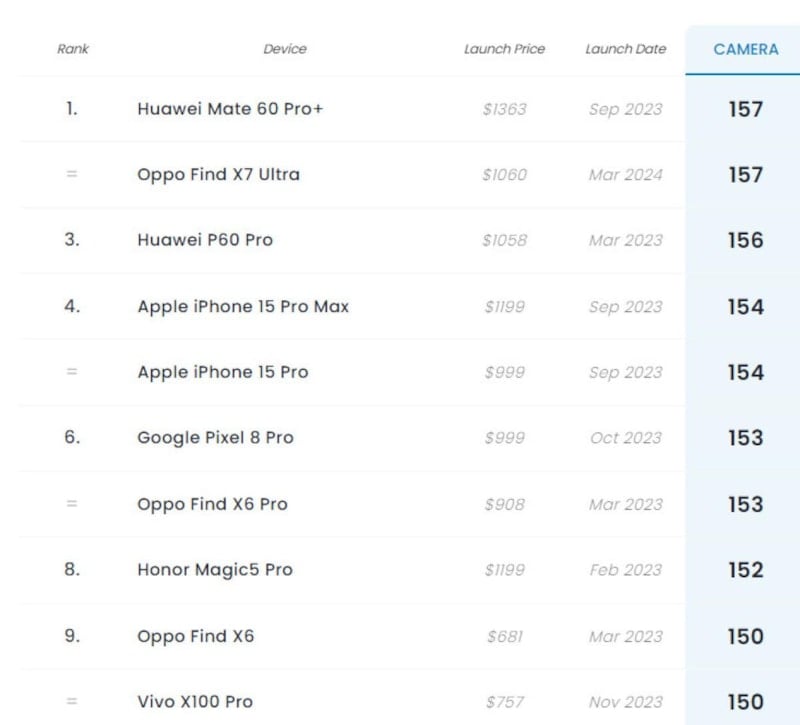Click camera score 152 for Honor Magic5 Pro
This screenshot has width=800, height=725.
point(745,570)
